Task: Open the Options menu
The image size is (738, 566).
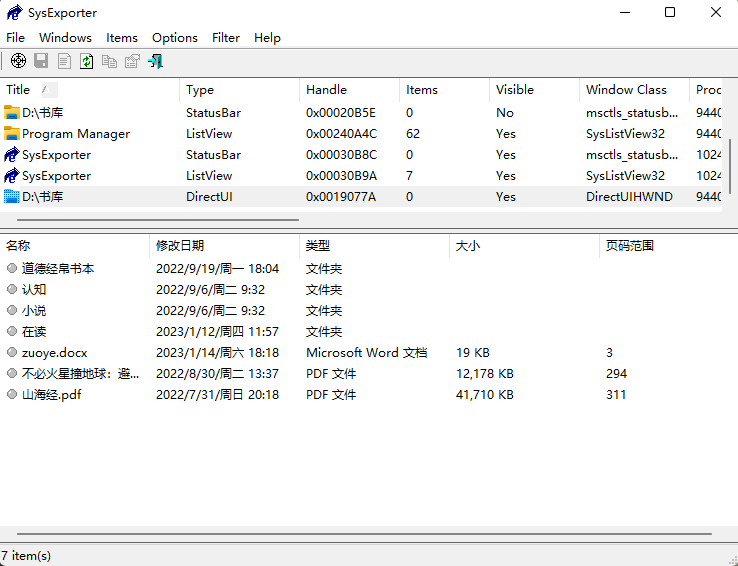Action: 175,37
